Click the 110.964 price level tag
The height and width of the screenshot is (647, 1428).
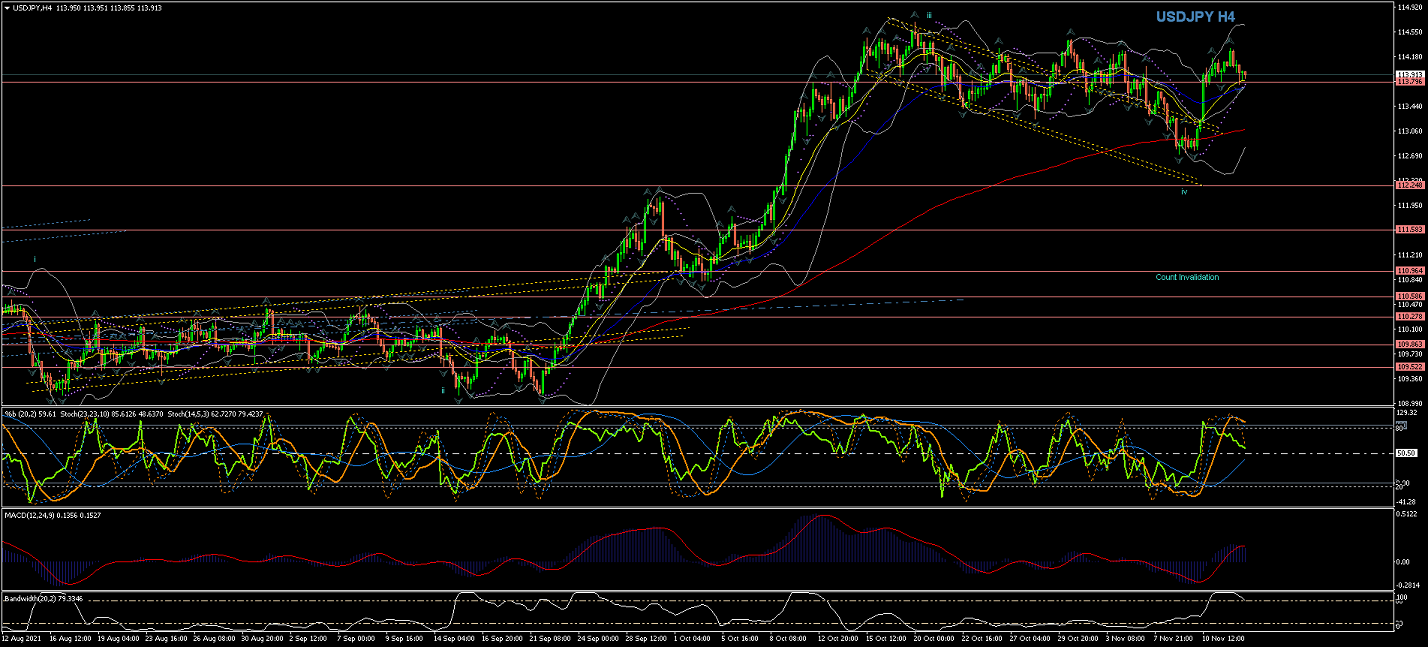pyautogui.click(x=1410, y=271)
